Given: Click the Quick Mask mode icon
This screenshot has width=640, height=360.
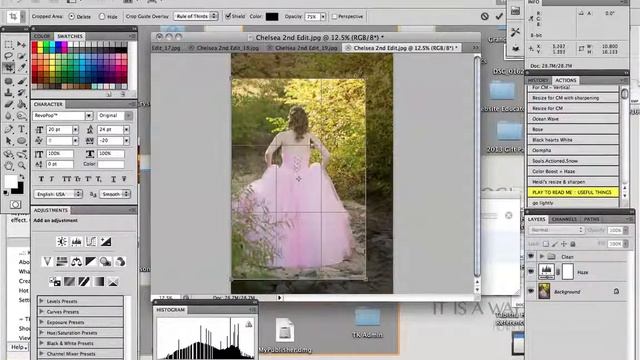Looking at the screenshot, I should point(16,204).
